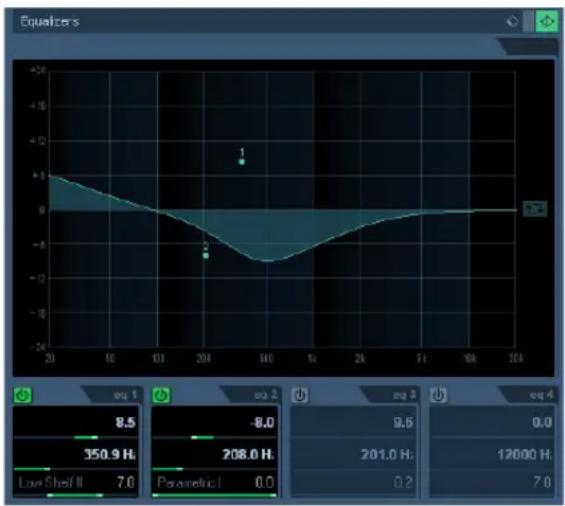Disable the eq 1 band power button

[23, 395]
